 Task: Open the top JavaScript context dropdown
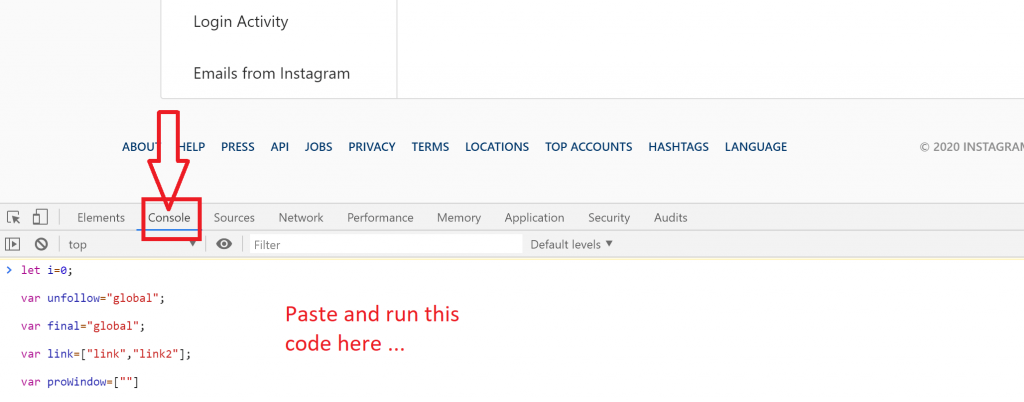[133, 245]
